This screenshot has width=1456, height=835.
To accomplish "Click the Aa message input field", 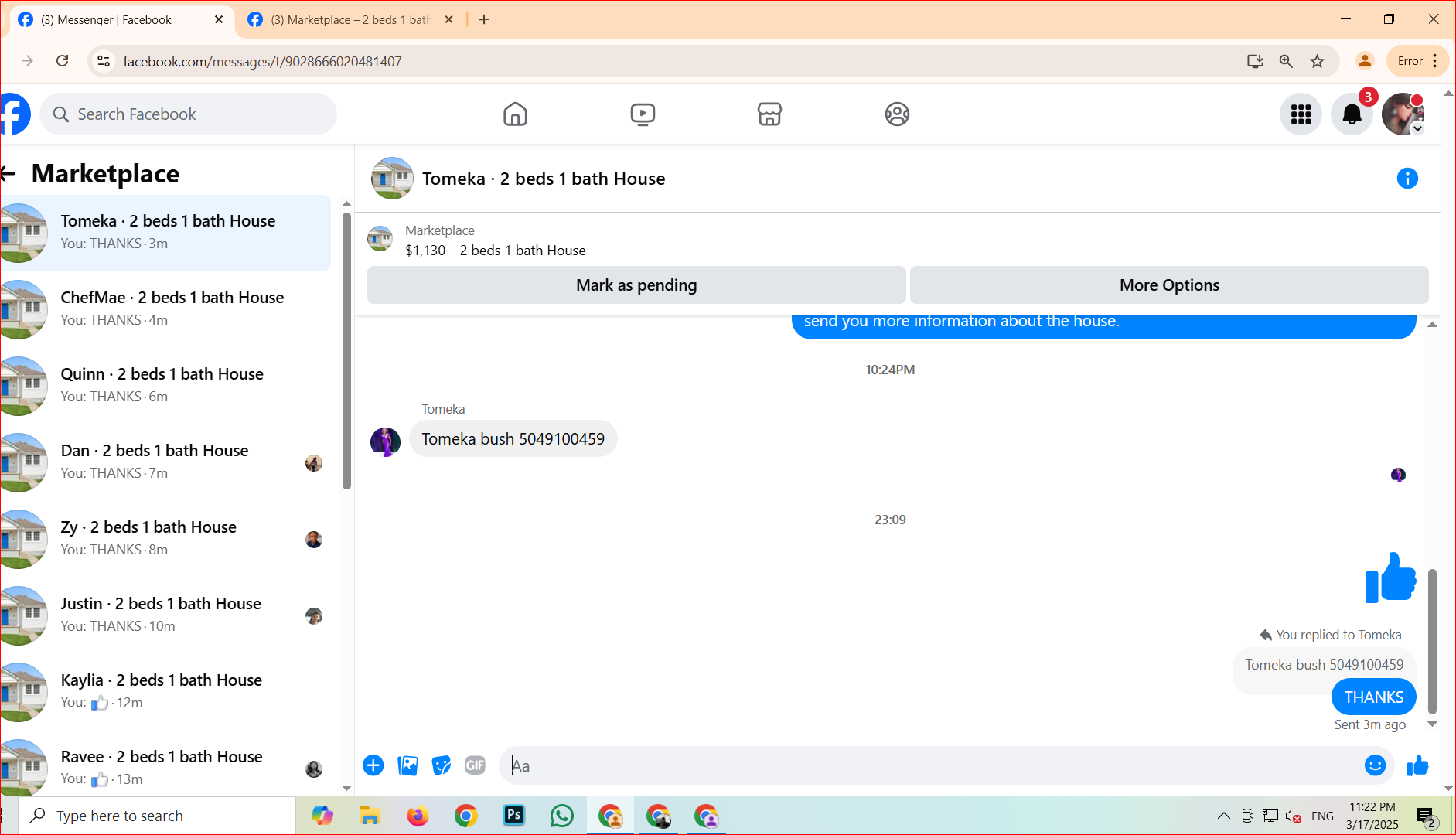I will click(x=932, y=766).
